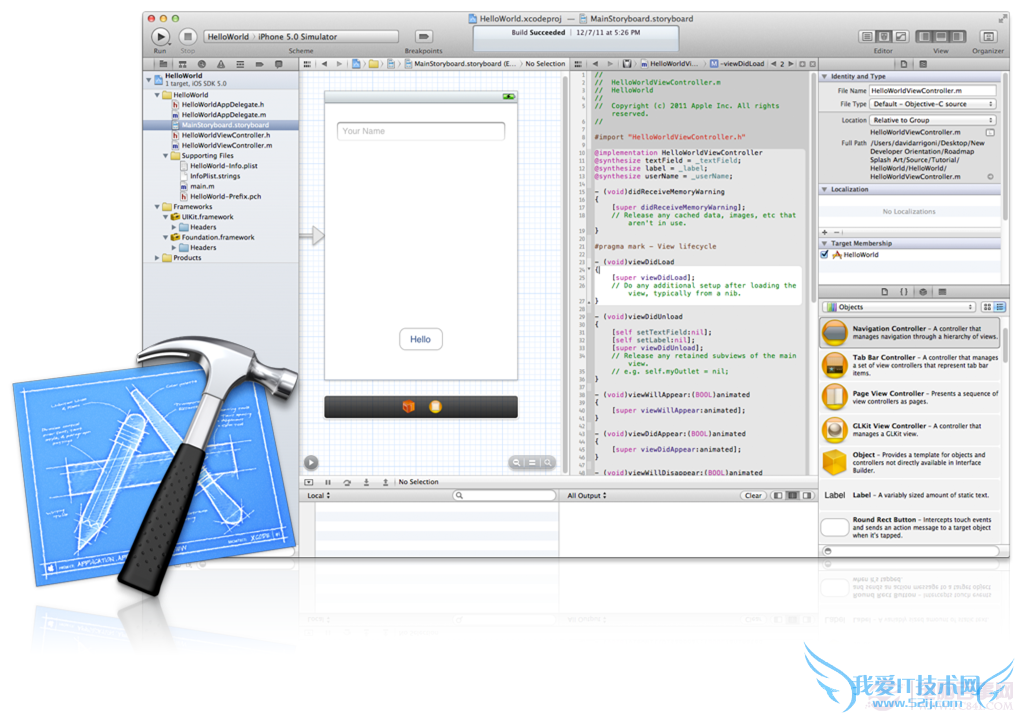Open related items menu in storyboard jump bar
1020x718 pixels.
307,64
